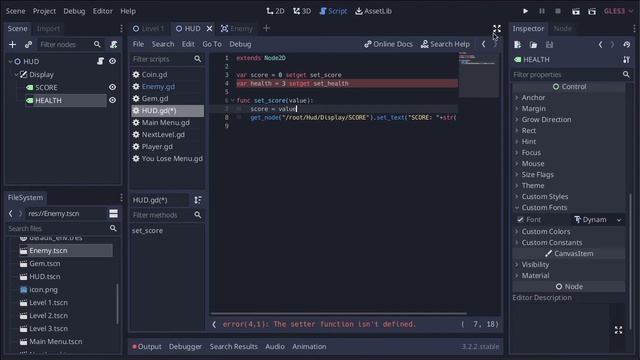The height and width of the screenshot is (360, 640).
Task: Toggle the Font override checkbox
Action: click(x=520, y=220)
